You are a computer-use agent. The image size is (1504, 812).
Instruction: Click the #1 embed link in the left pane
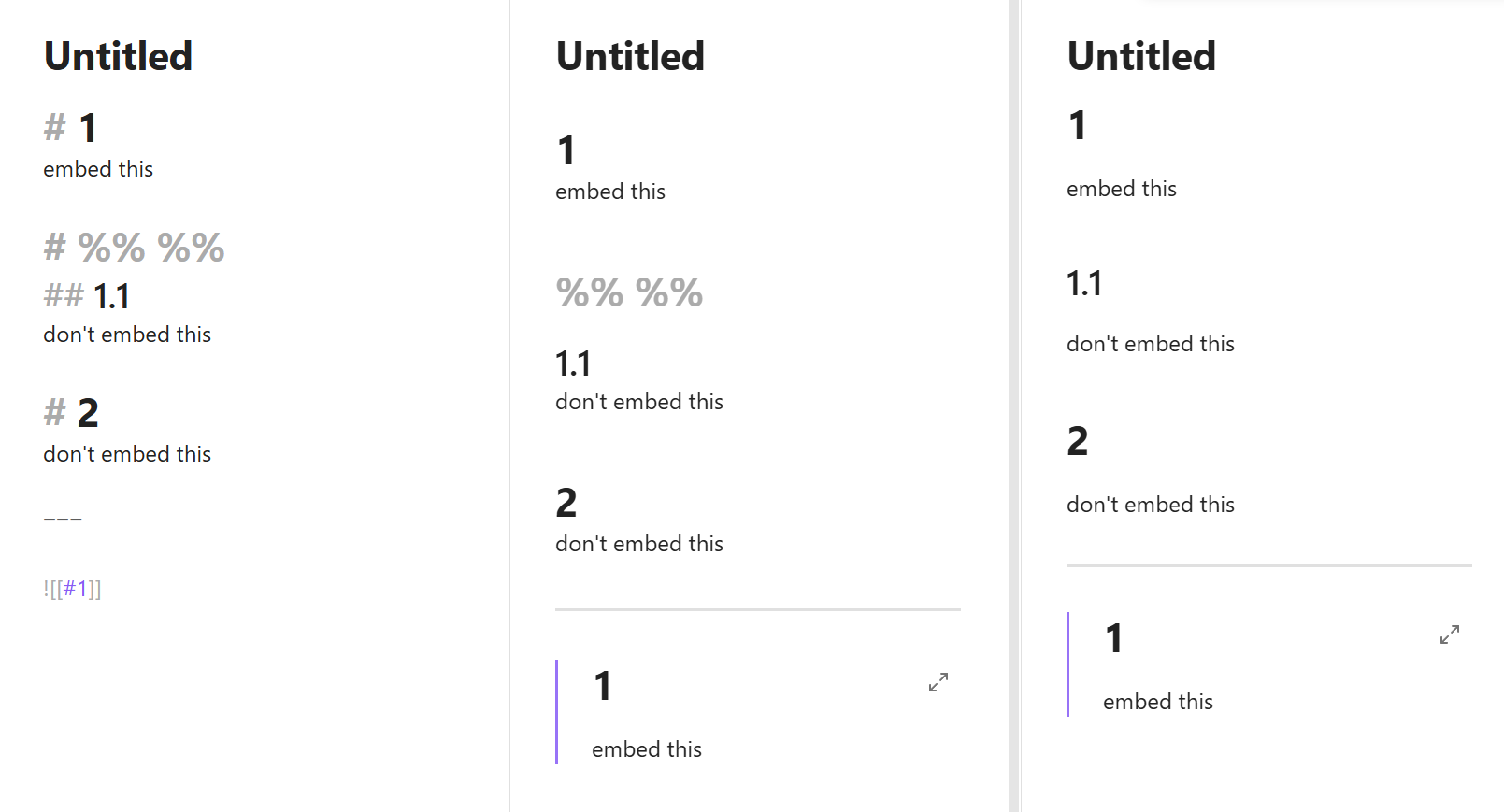(x=75, y=589)
